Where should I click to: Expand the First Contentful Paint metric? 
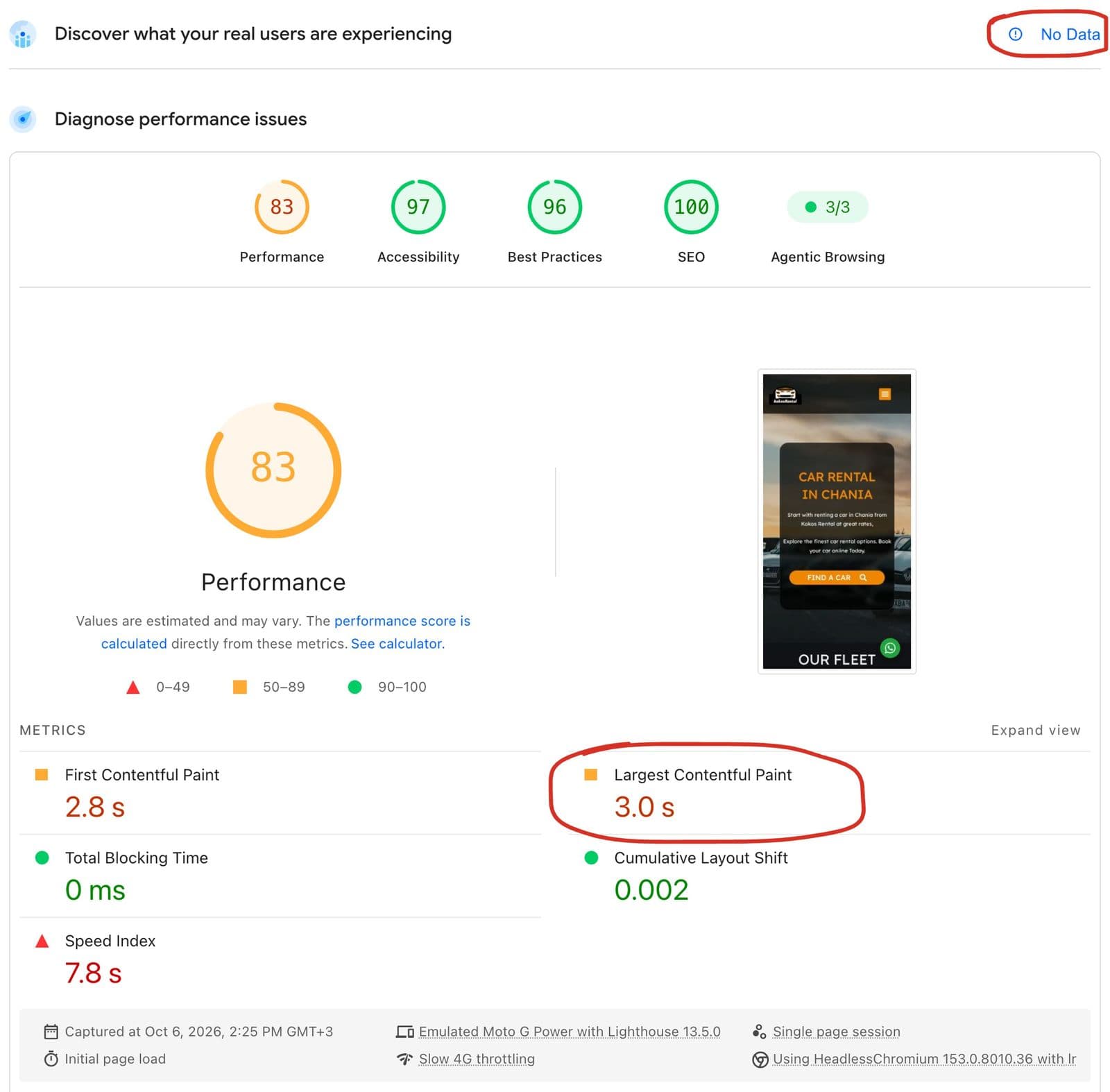click(280, 792)
